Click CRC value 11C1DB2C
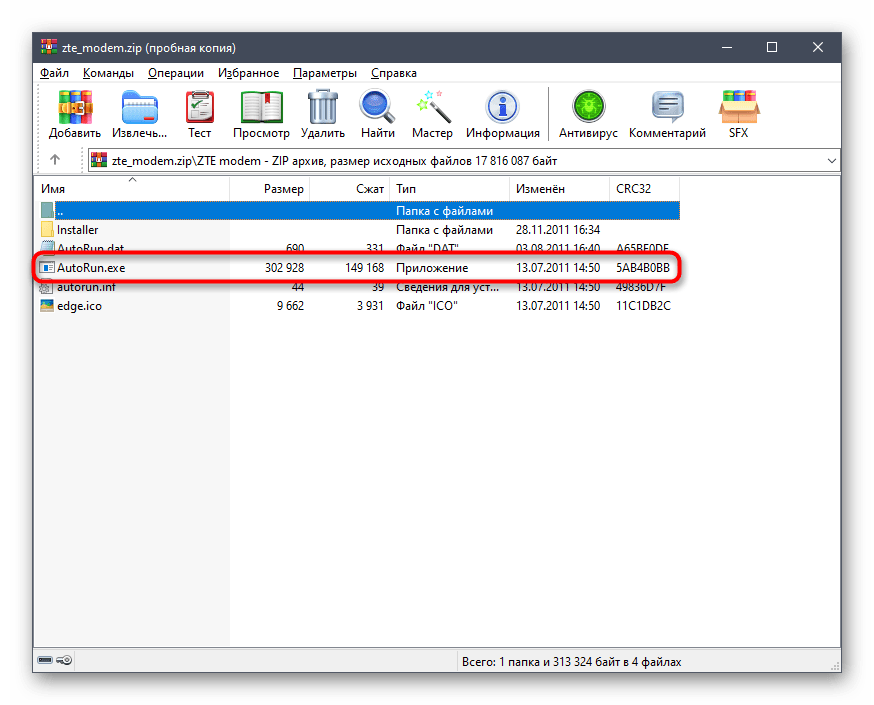 tap(643, 306)
